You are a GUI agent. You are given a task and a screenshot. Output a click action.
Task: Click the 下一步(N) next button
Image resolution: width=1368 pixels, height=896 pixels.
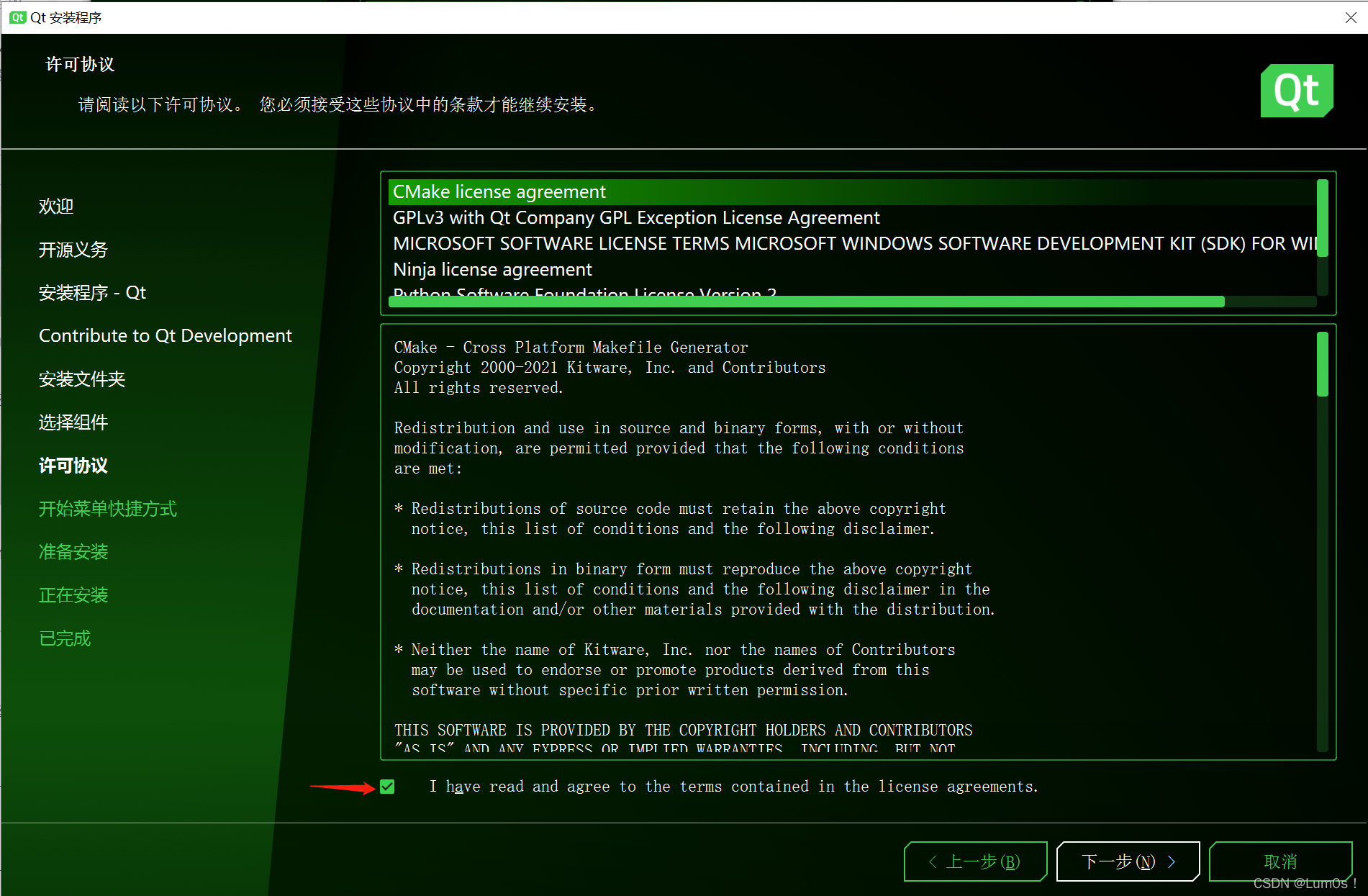1128,861
